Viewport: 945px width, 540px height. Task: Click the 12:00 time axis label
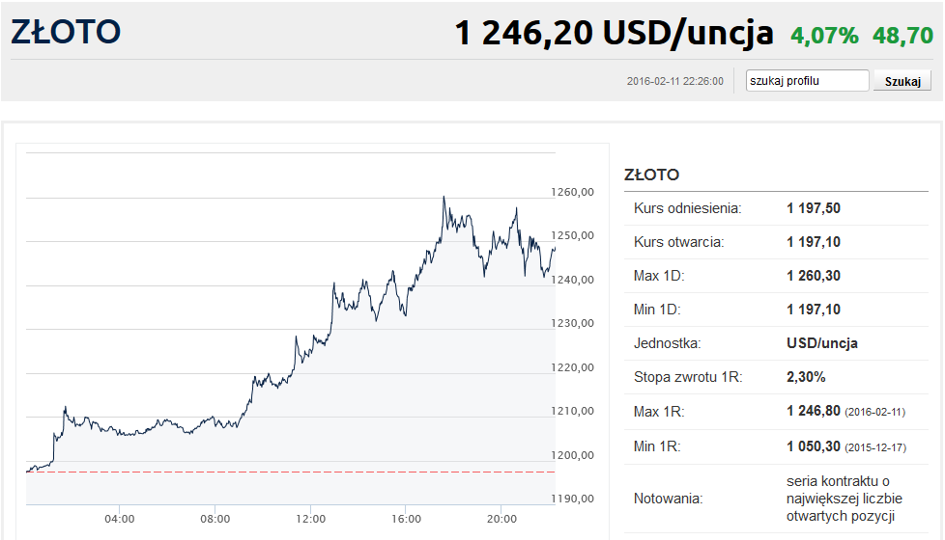pyautogui.click(x=310, y=519)
